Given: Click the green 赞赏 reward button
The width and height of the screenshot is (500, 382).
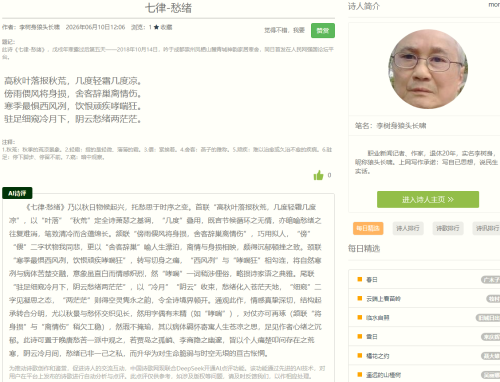Looking at the screenshot, I should (x=323, y=31).
